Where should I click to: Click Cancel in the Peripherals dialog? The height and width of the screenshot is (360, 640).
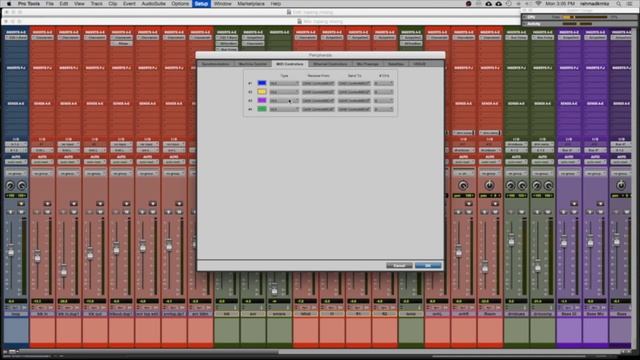(399, 266)
